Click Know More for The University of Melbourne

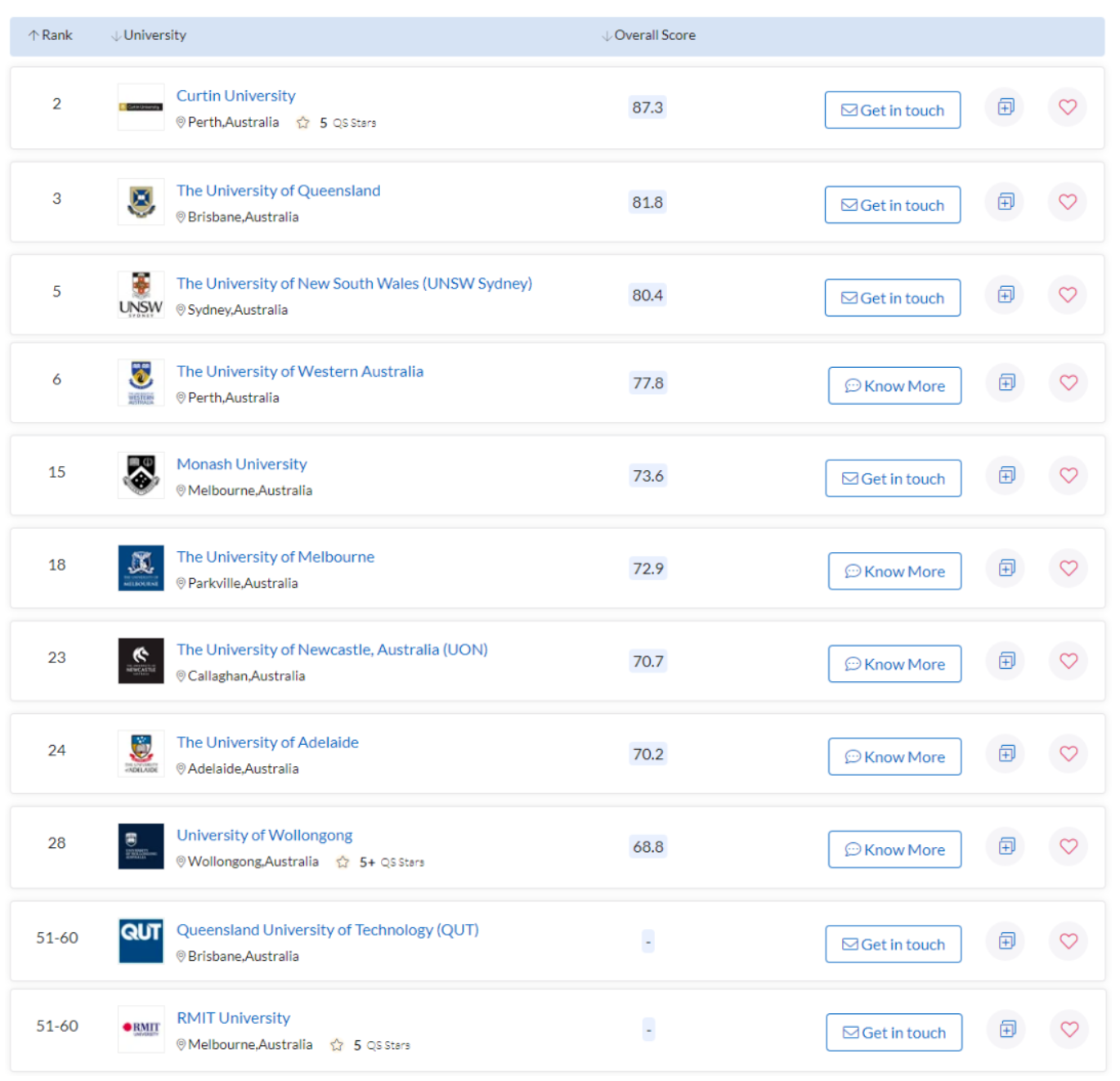tap(894, 571)
